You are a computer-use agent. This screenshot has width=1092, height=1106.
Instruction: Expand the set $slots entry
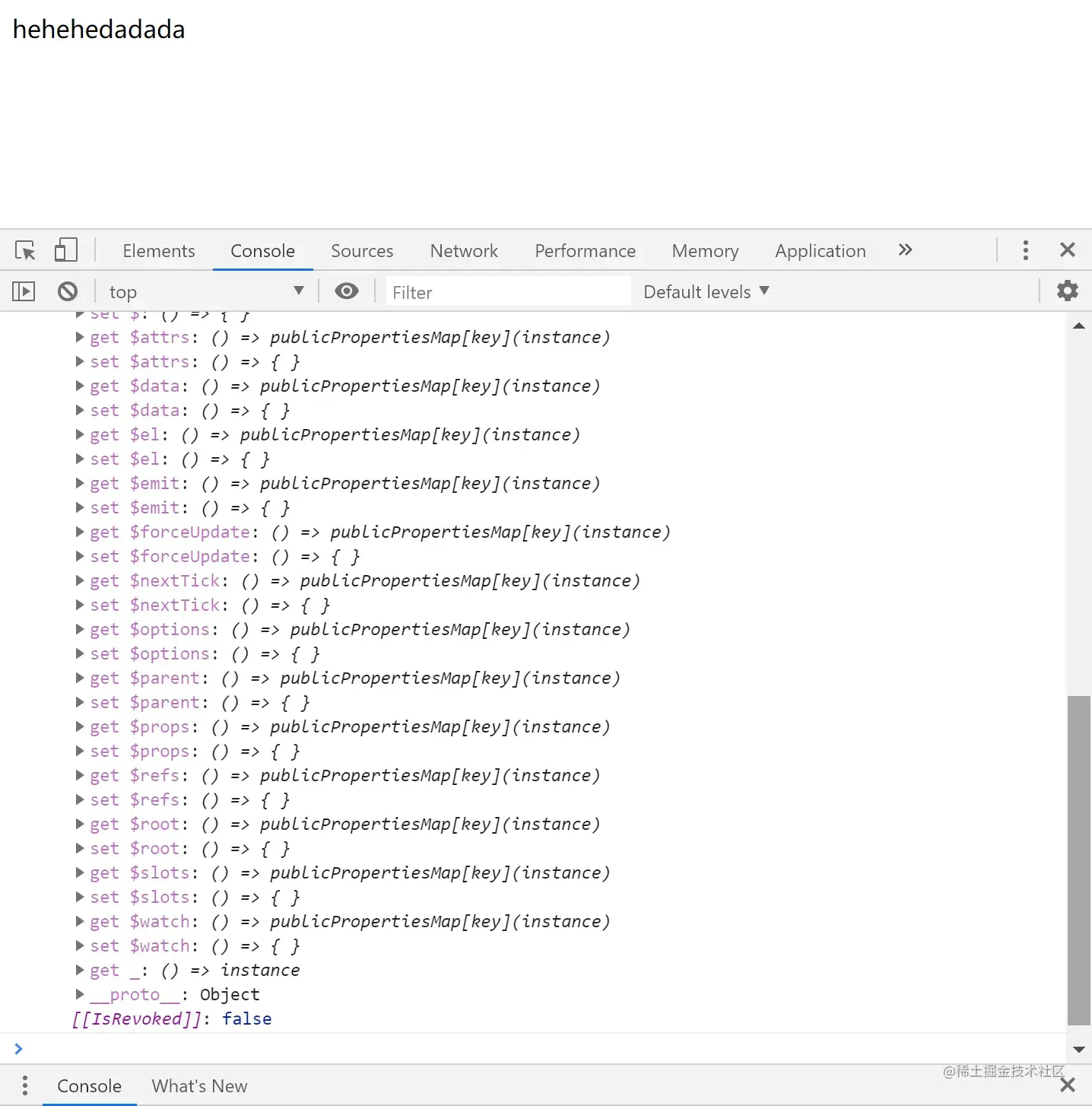[x=80, y=897]
